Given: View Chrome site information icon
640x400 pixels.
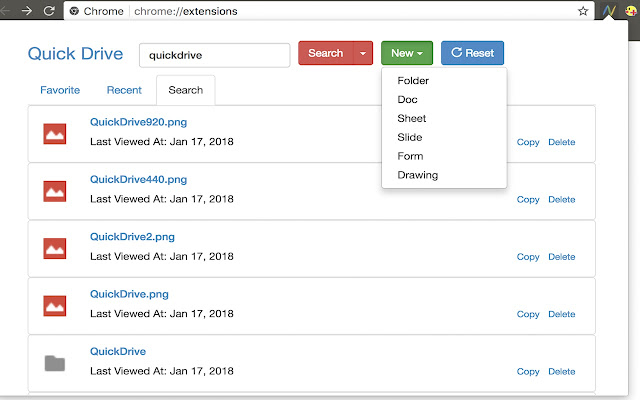Looking at the screenshot, I should [x=74, y=11].
